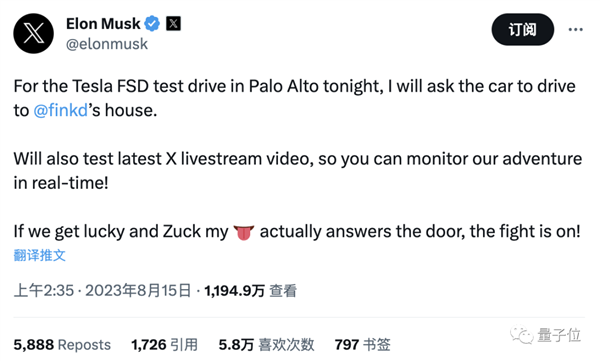Click the 量子位 watermark text
Viewport: 600px width, 361px height.
559,335
